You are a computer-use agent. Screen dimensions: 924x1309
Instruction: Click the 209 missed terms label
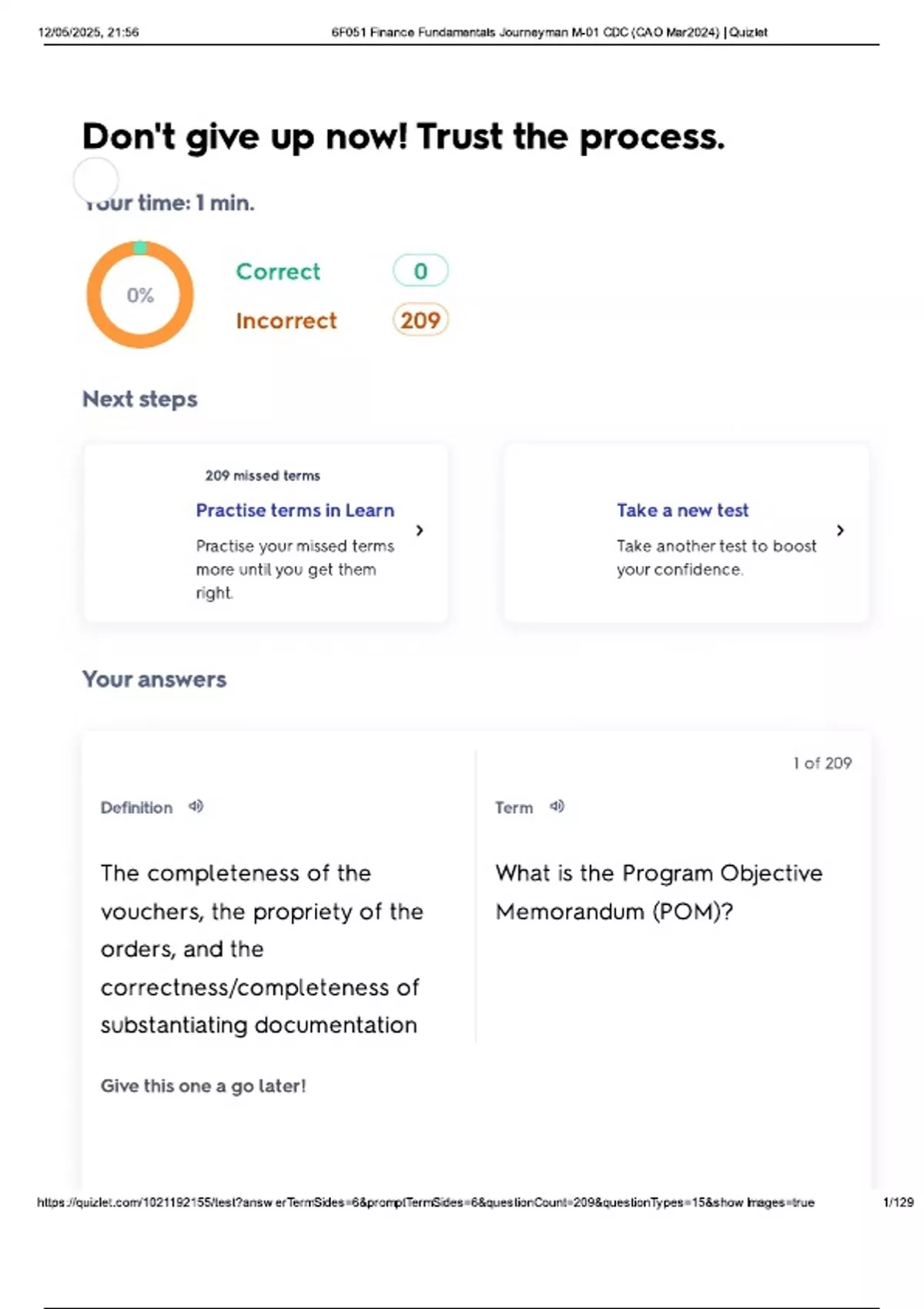(x=263, y=476)
